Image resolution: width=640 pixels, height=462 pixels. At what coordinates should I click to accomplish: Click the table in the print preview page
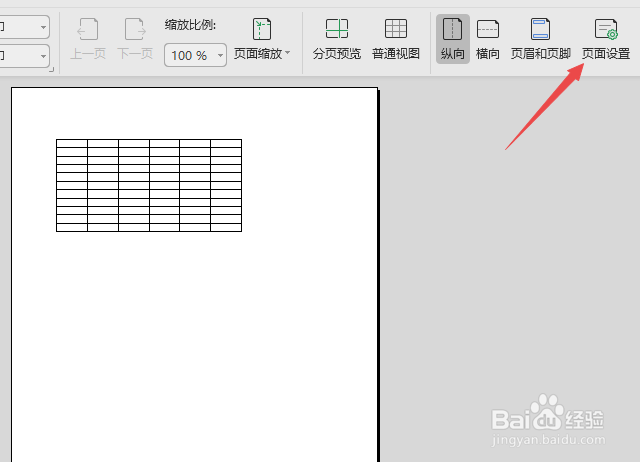(x=149, y=185)
